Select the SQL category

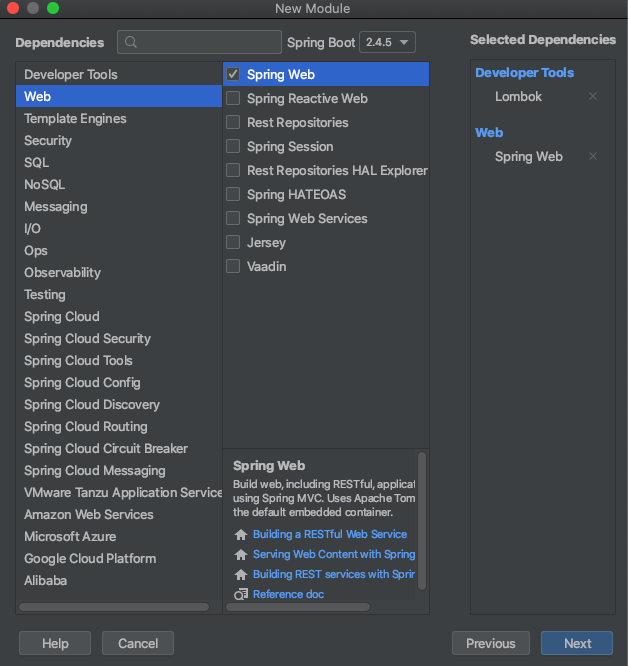point(119,162)
